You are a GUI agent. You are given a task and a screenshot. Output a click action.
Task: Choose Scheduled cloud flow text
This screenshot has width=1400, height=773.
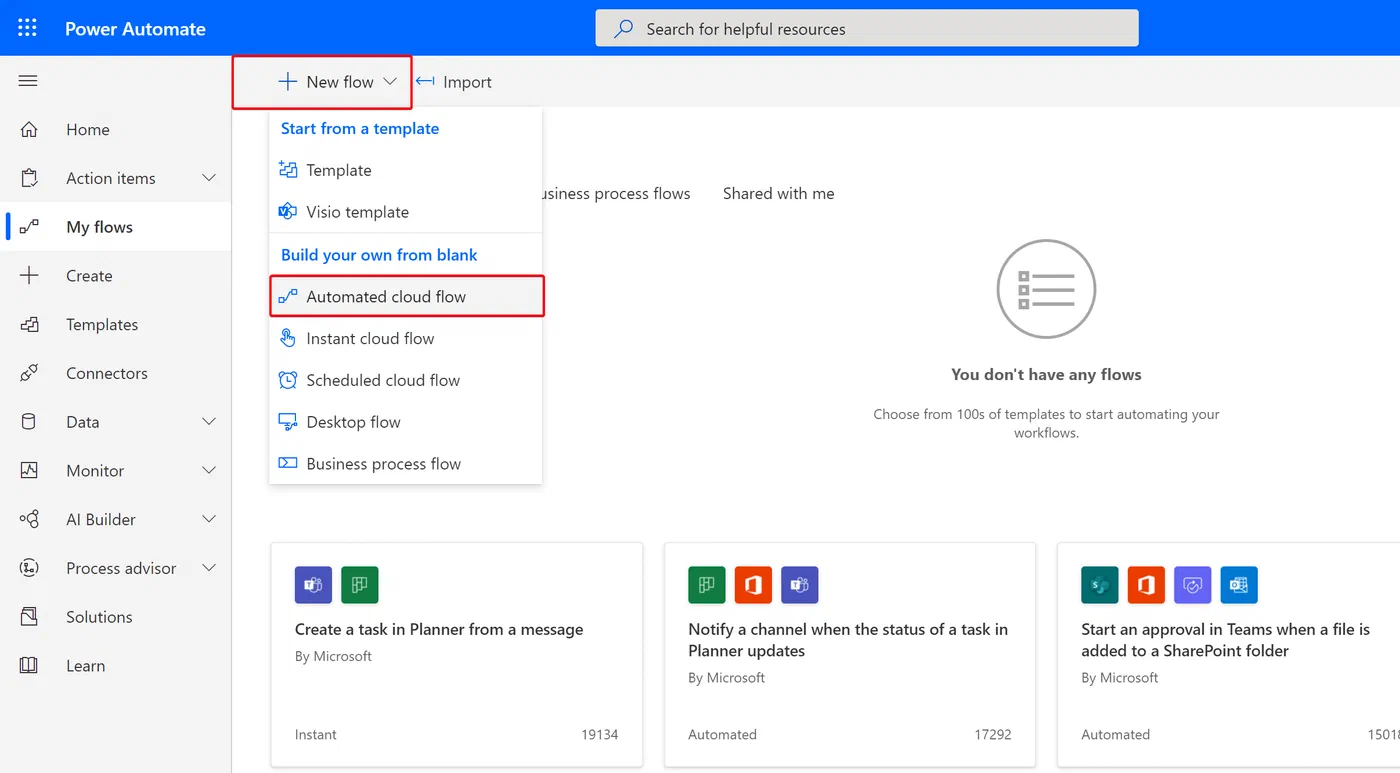pyautogui.click(x=383, y=380)
